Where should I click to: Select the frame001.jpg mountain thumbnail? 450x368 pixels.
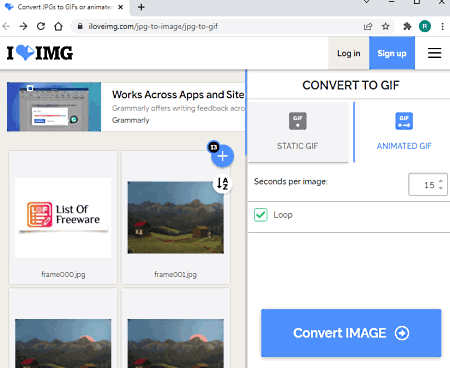[176, 217]
